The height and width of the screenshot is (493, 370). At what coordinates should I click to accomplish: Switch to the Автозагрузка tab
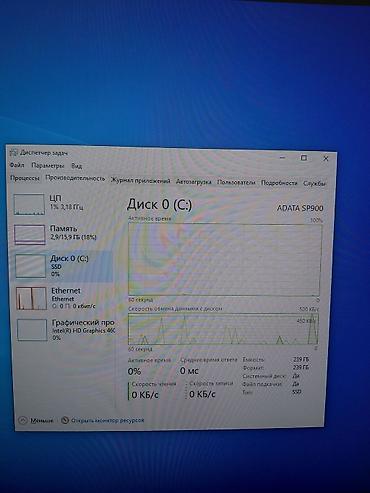(194, 182)
